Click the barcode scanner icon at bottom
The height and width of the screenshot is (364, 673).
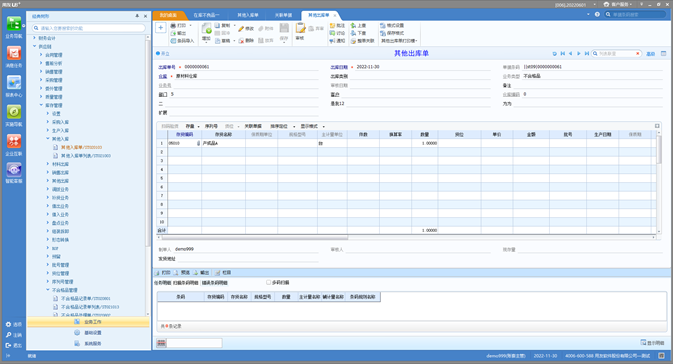(161, 343)
